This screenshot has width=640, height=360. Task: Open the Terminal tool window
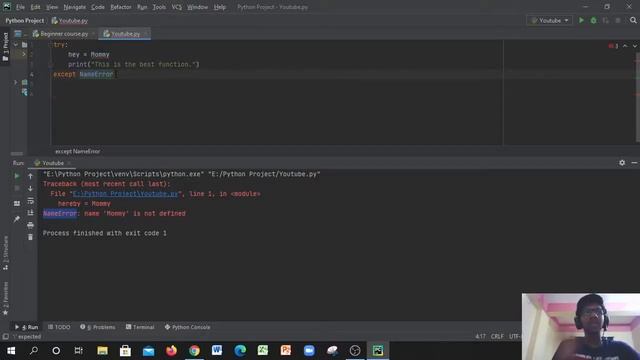140,327
